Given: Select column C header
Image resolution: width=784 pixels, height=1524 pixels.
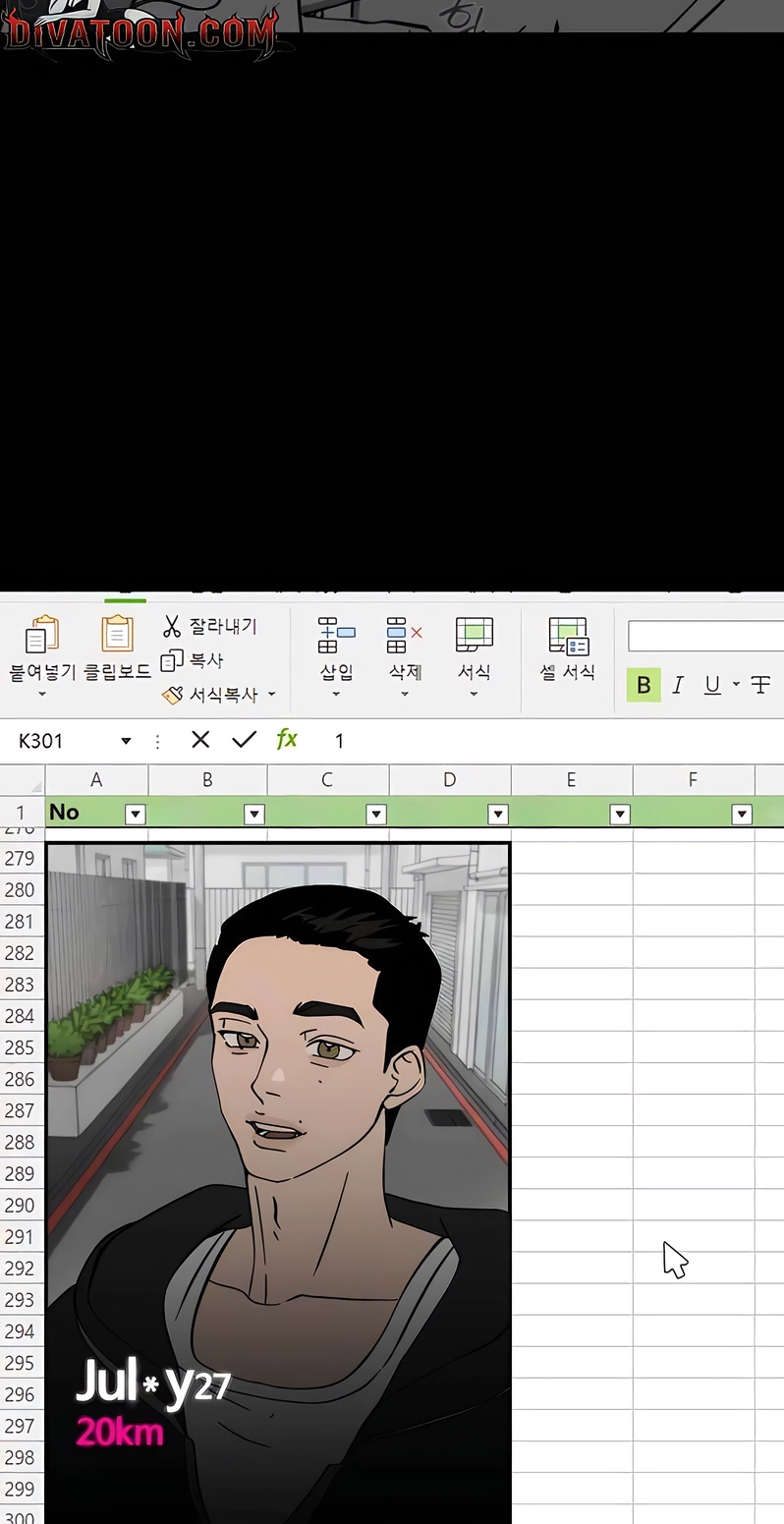Looking at the screenshot, I should [x=327, y=779].
